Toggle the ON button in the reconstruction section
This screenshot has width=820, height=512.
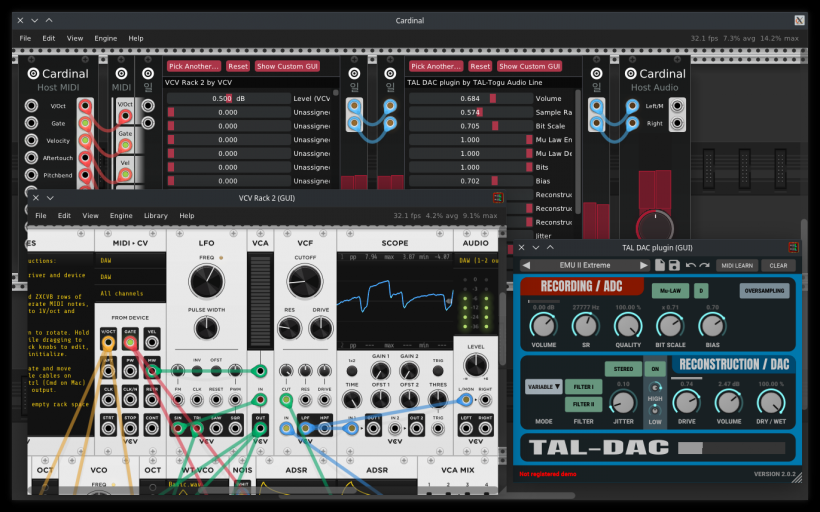(655, 369)
